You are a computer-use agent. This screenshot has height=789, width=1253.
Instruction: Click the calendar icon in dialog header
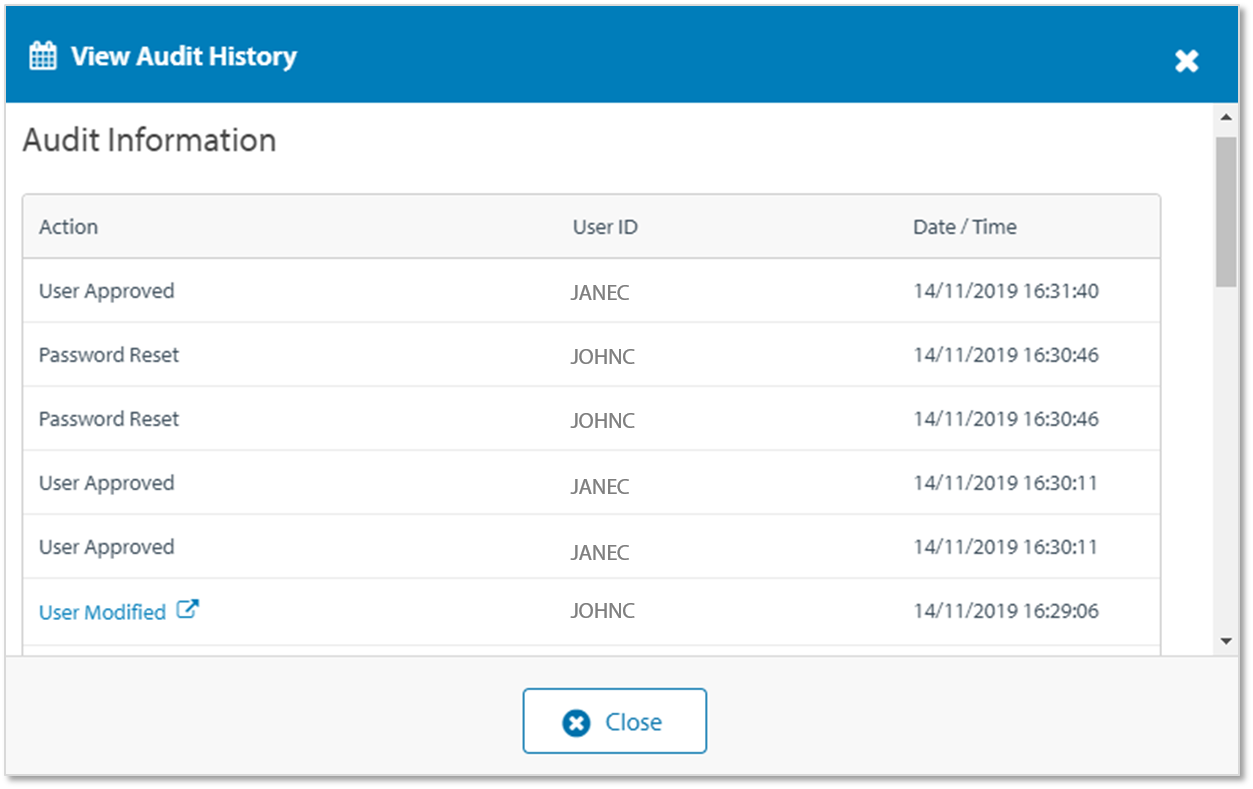click(x=43, y=56)
